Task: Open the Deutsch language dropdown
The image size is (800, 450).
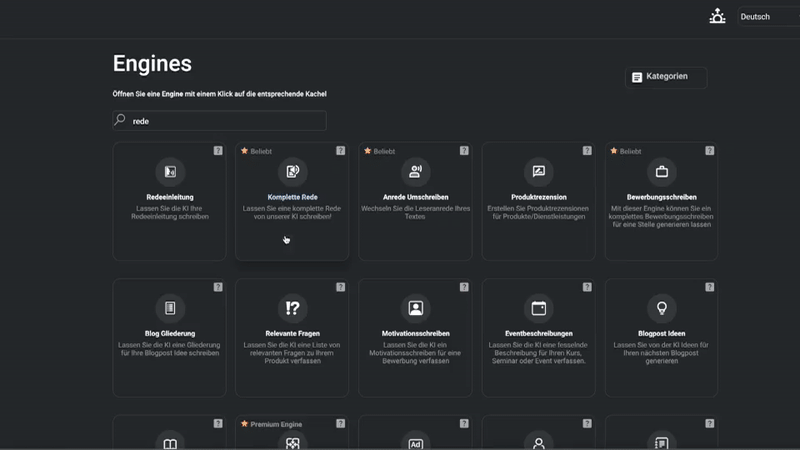Action: (768, 17)
